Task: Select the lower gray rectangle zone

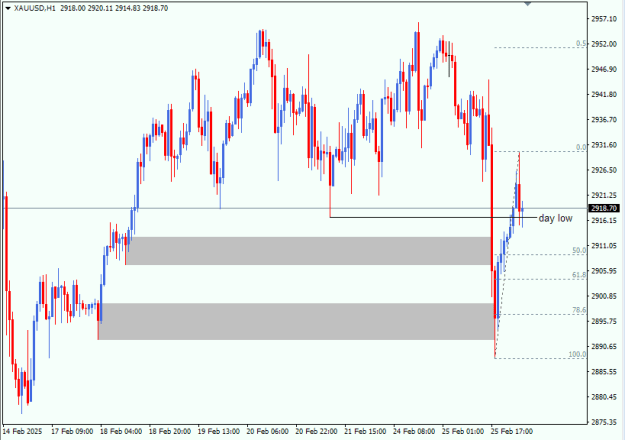Action: pos(296,321)
